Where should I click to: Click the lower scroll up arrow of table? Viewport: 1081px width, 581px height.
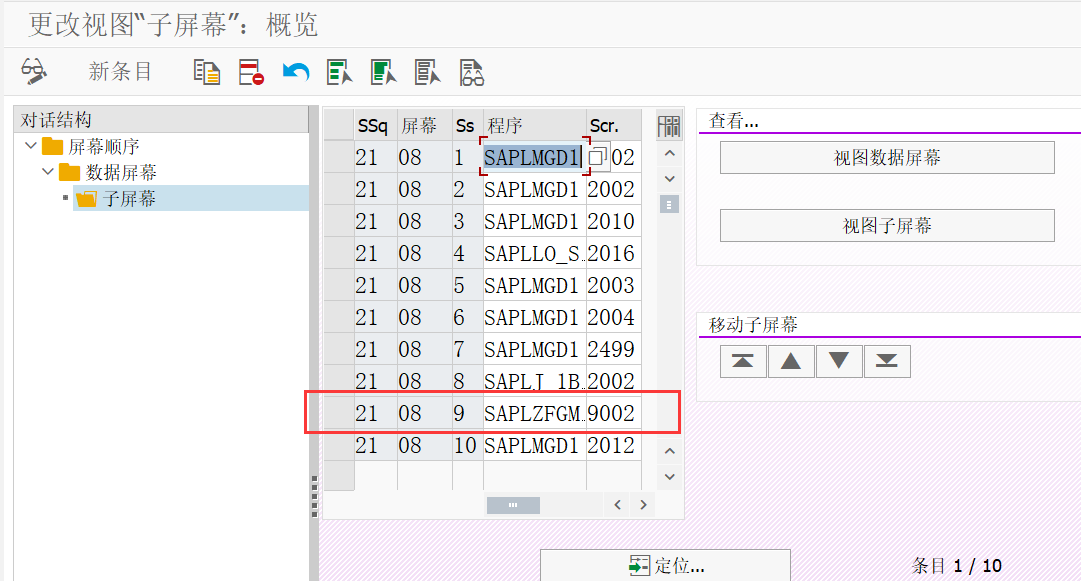[669, 451]
